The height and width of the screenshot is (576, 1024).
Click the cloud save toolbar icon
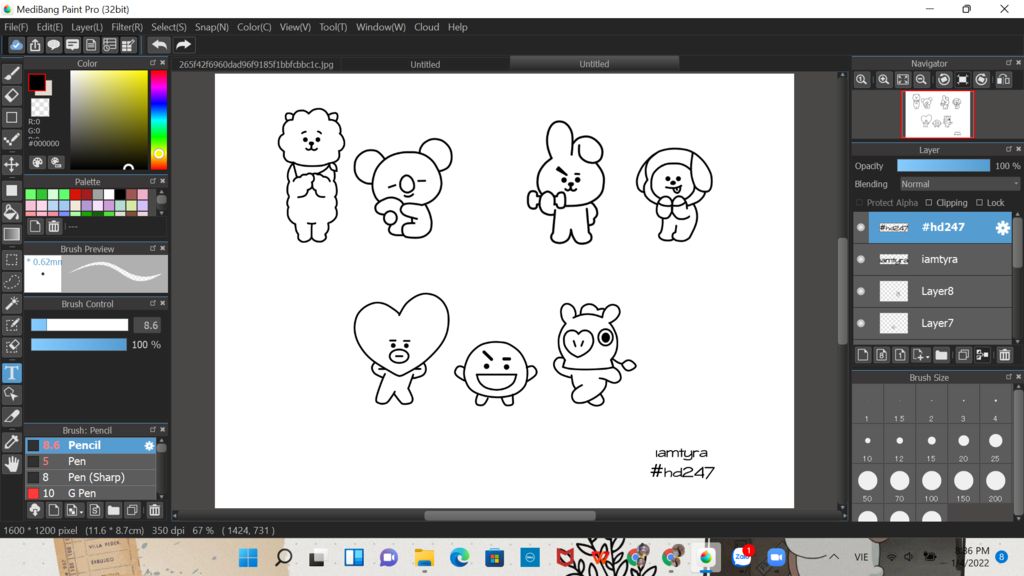16,44
